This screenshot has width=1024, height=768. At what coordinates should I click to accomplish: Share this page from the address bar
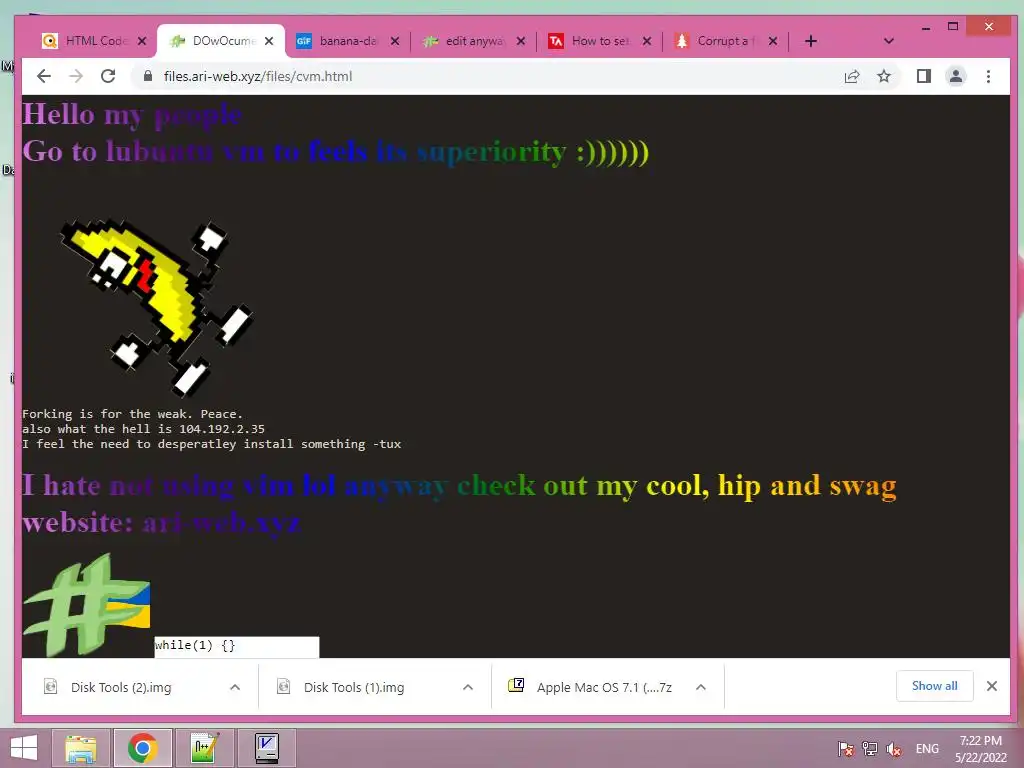point(852,76)
